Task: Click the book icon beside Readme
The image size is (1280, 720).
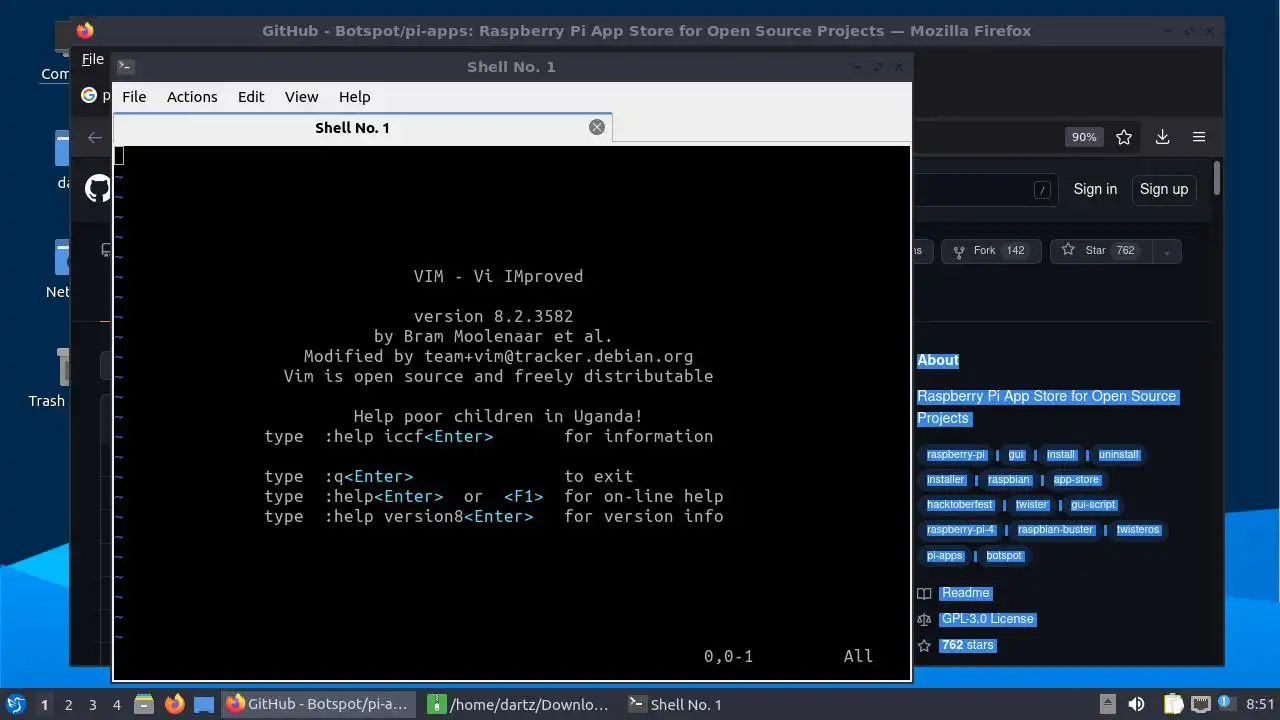Action: tap(924, 594)
